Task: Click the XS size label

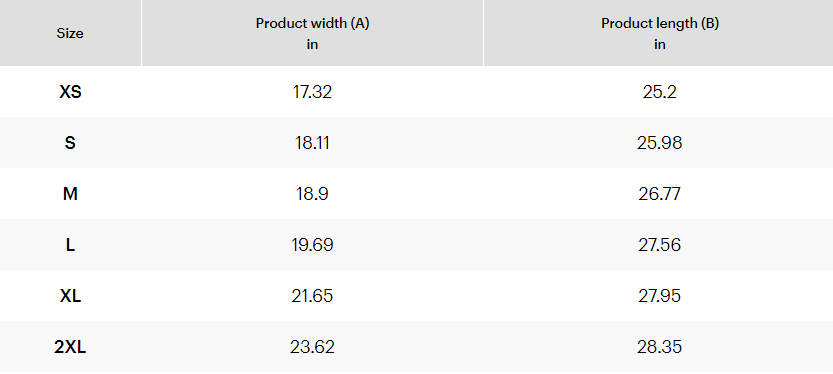Action: [x=70, y=92]
